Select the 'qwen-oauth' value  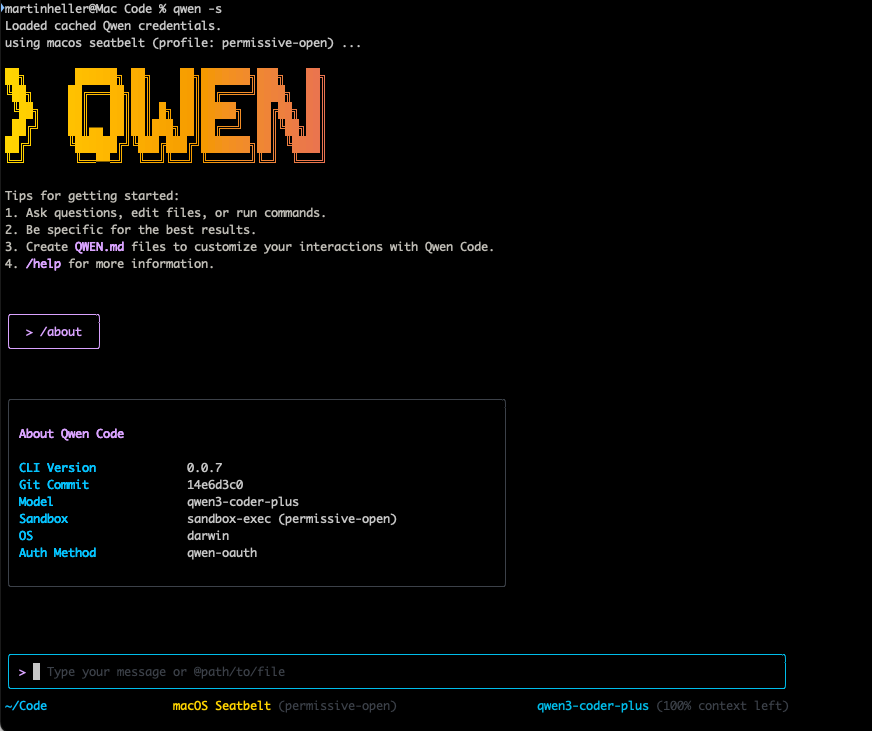222,553
